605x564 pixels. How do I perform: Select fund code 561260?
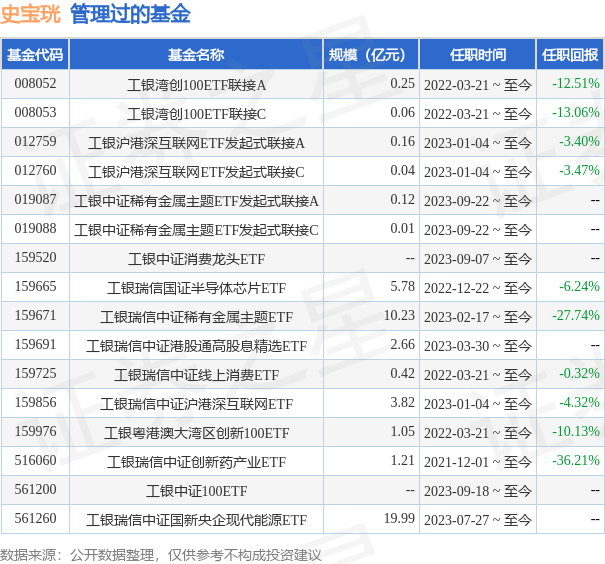tap(35, 518)
